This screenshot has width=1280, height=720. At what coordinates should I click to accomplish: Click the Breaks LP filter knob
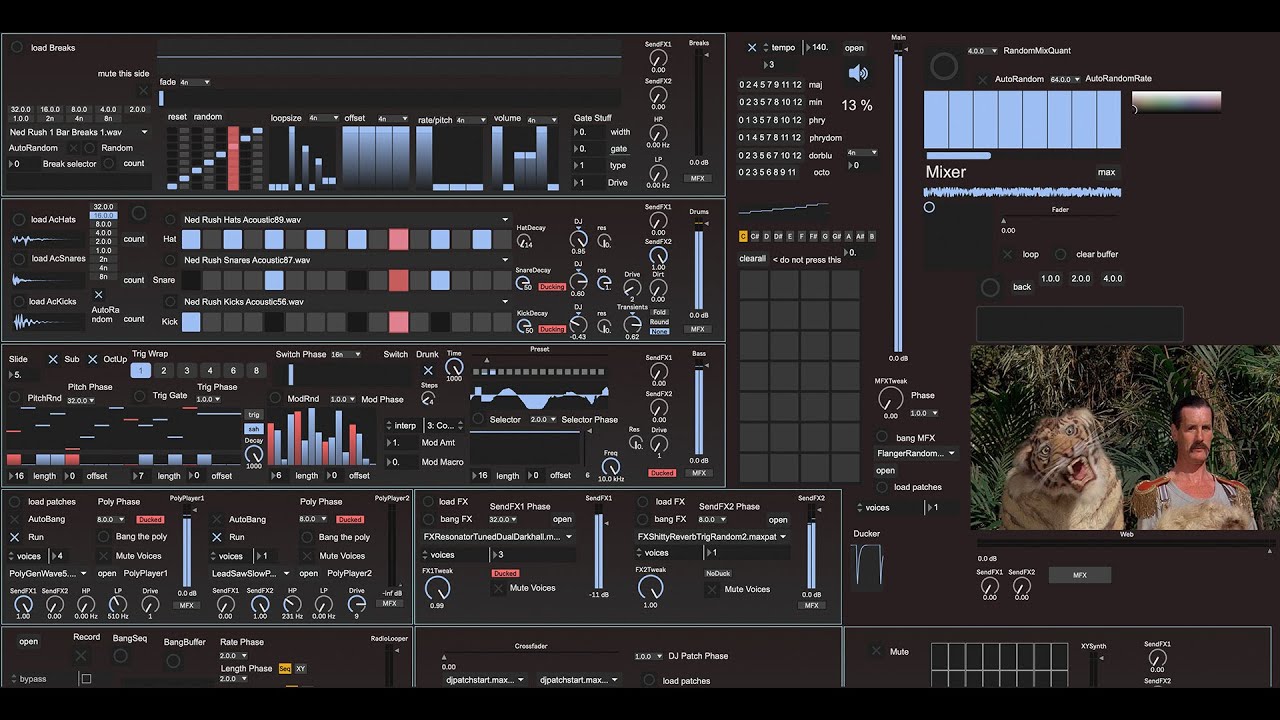pos(658,172)
